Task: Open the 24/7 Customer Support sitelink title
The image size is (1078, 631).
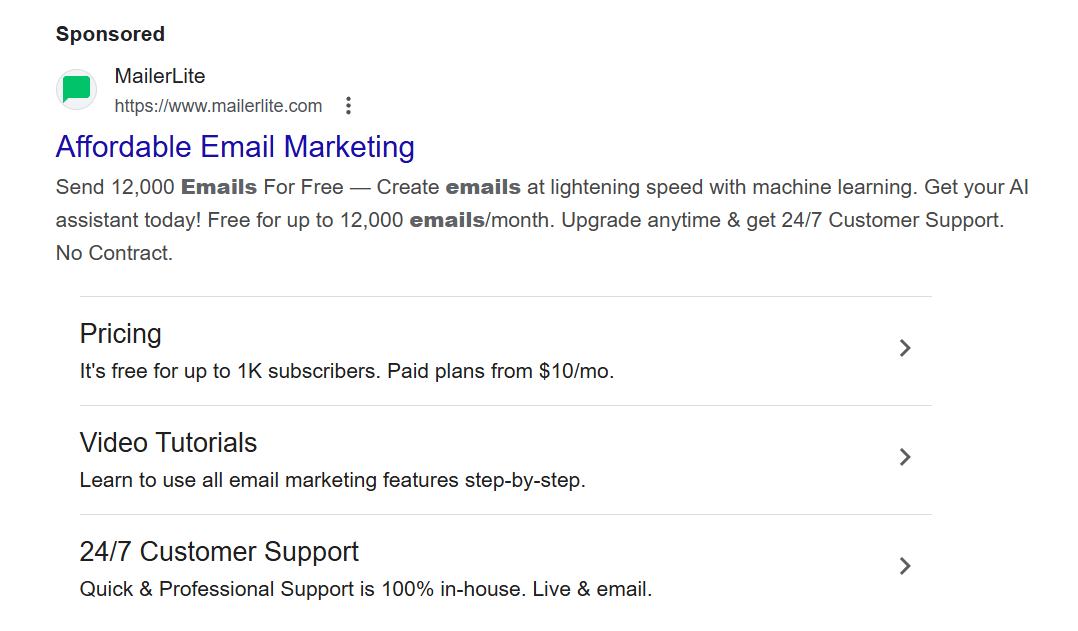Action: click(219, 551)
